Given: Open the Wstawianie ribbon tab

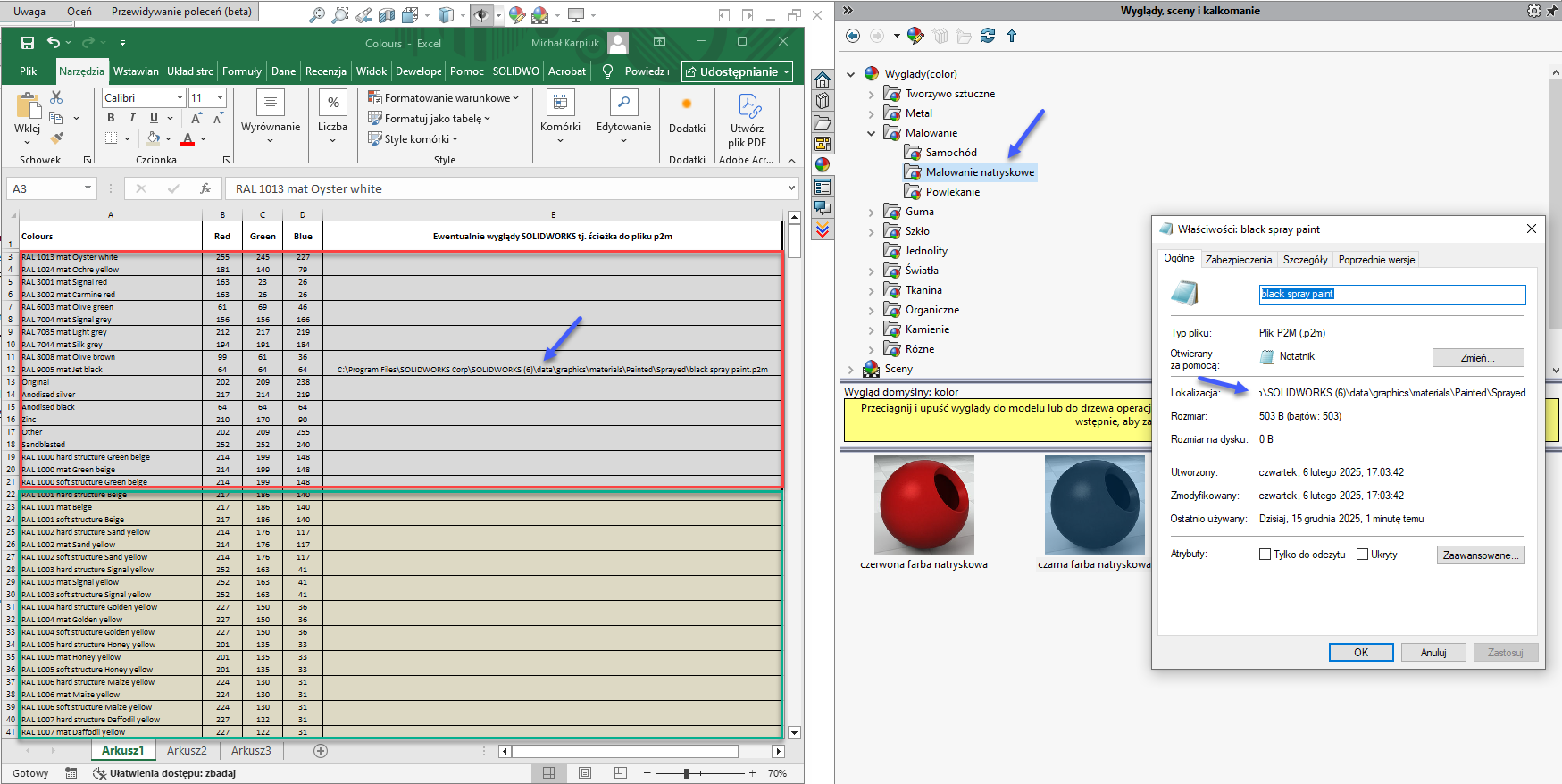Looking at the screenshot, I should coord(136,71).
